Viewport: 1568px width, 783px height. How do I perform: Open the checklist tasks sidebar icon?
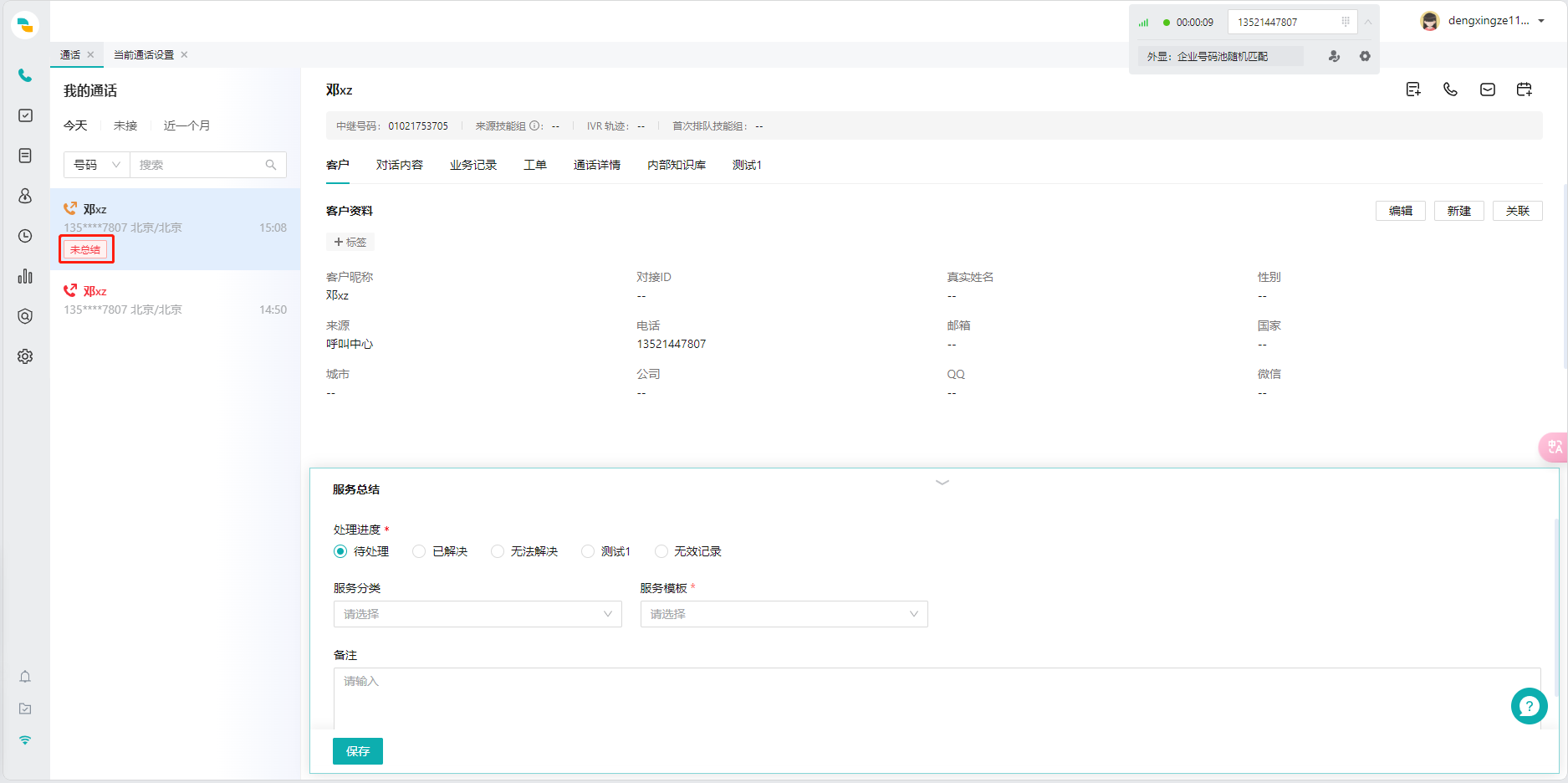[25, 115]
